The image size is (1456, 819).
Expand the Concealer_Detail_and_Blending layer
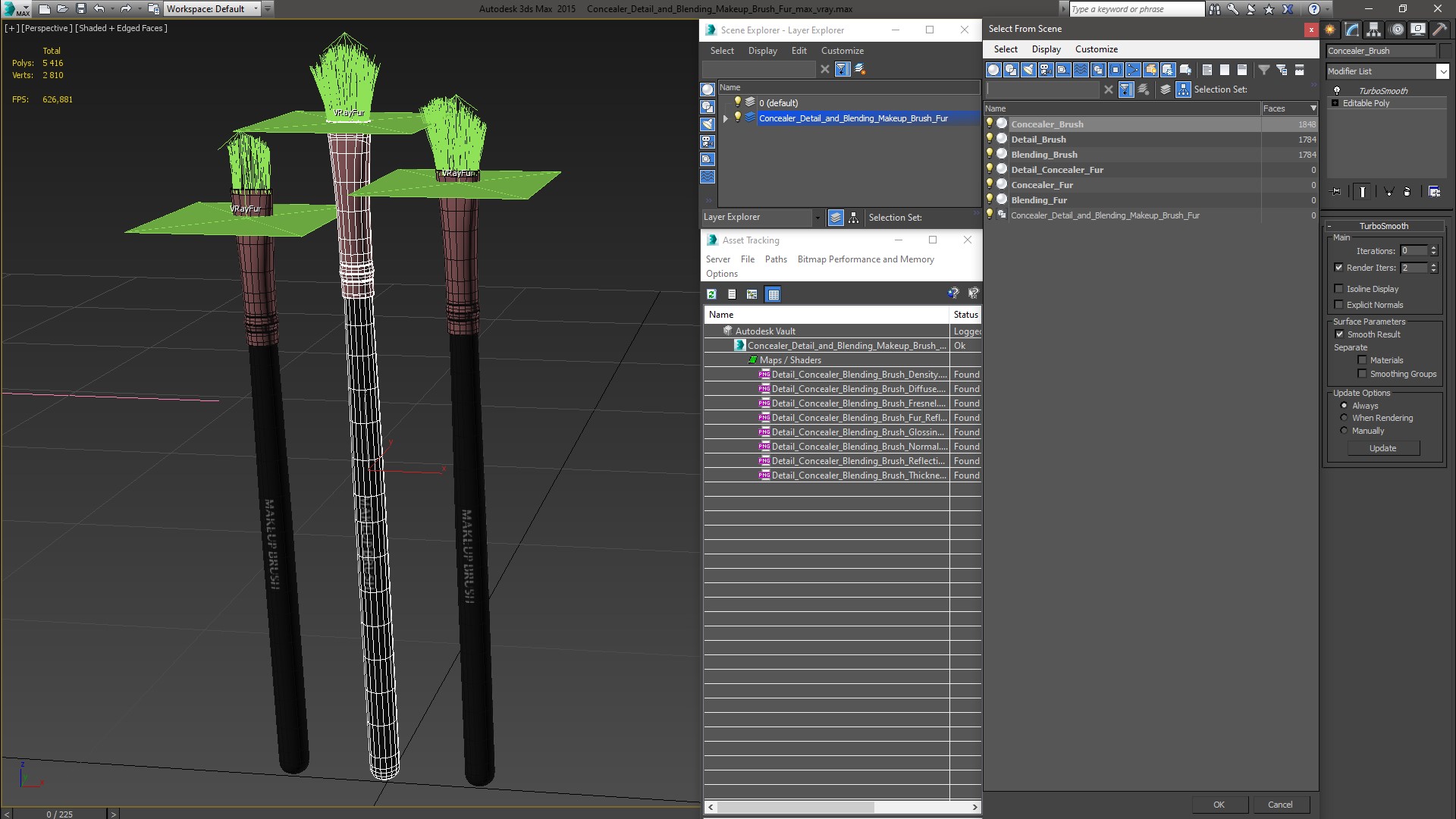[726, 118]
